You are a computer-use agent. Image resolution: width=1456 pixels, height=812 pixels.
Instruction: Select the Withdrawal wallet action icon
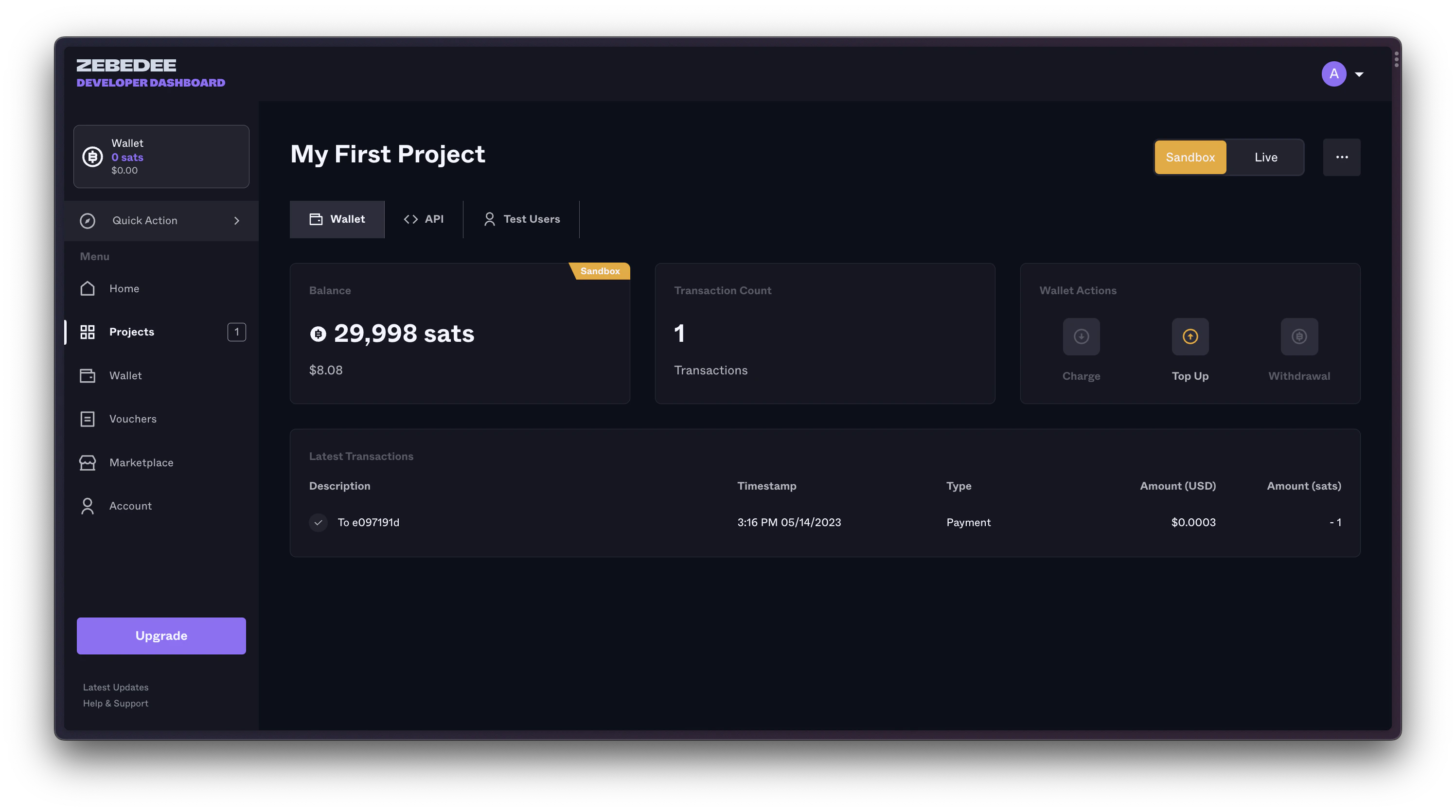(1298, 336)
